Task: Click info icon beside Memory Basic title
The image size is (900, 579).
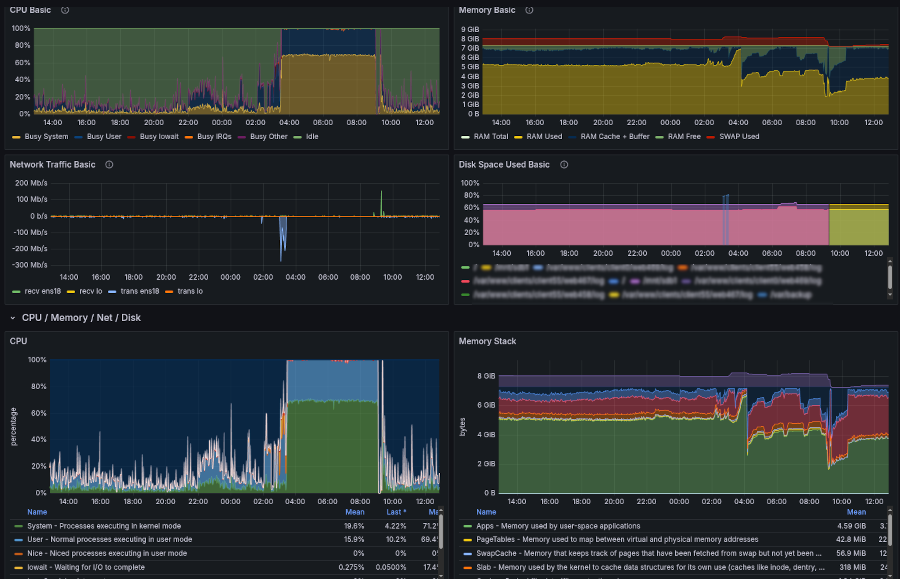Action: (x=530, y=10)
